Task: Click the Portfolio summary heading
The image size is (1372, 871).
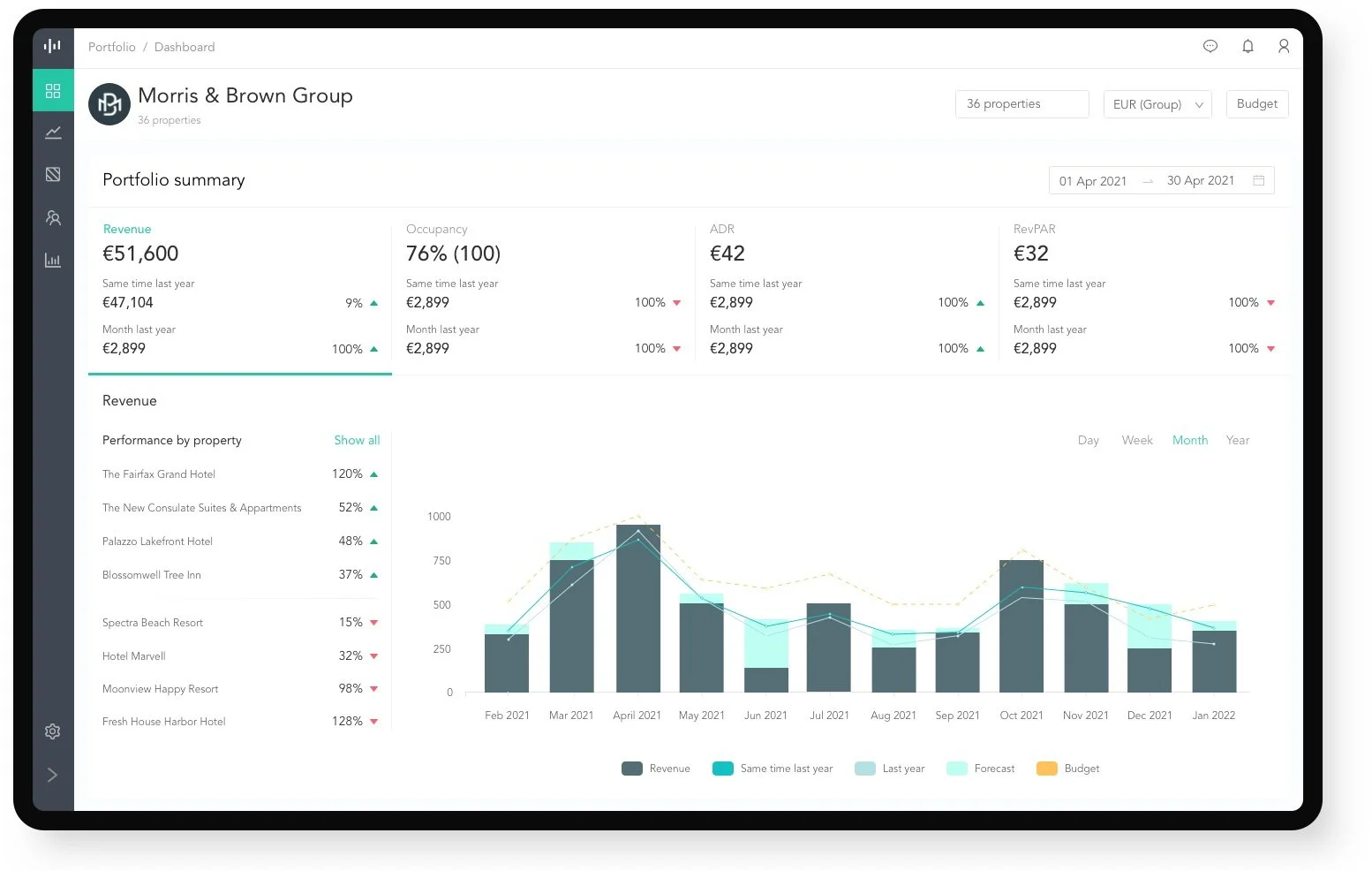Action: 174,180
